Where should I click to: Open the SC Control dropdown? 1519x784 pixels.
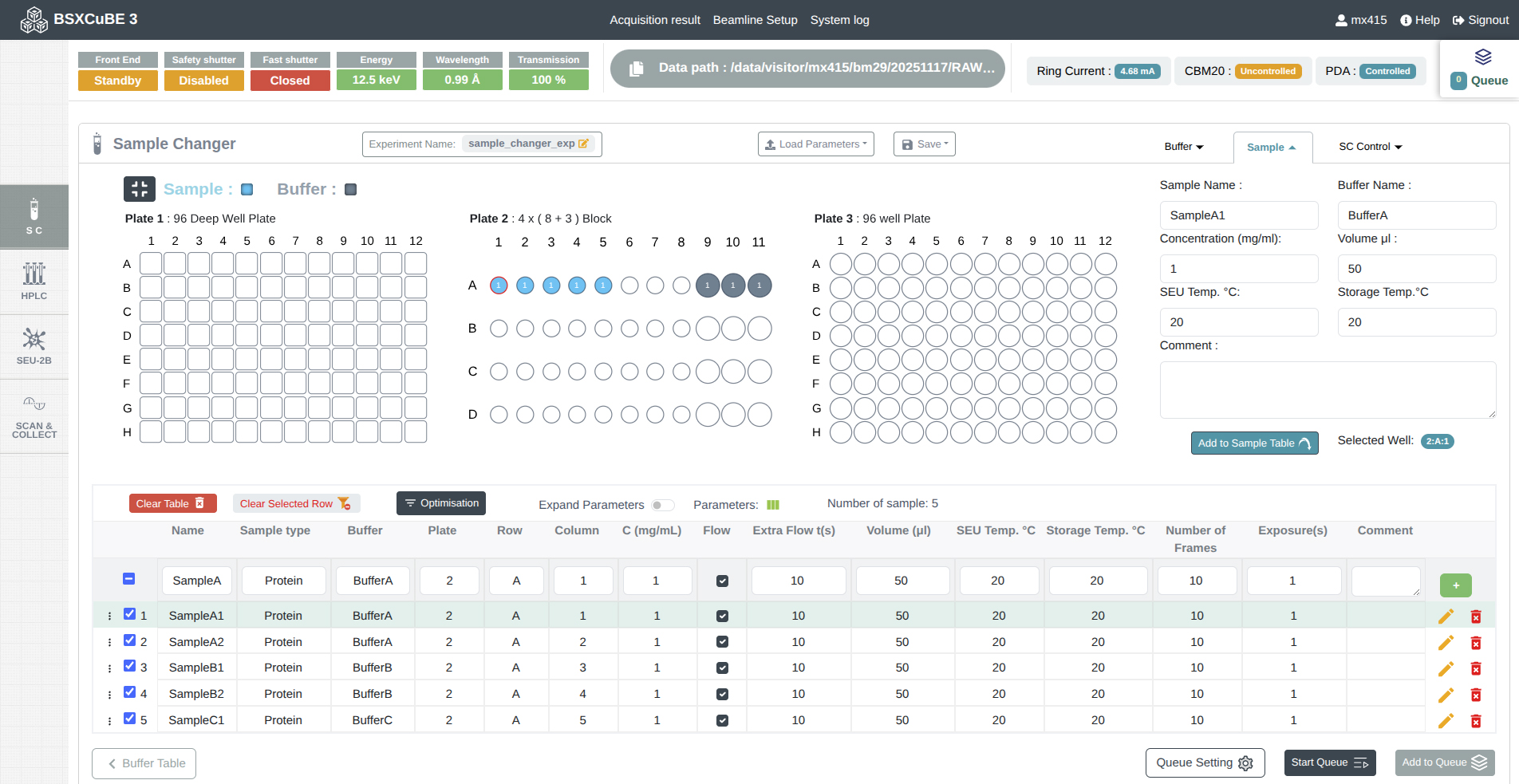coord(1370,147)
